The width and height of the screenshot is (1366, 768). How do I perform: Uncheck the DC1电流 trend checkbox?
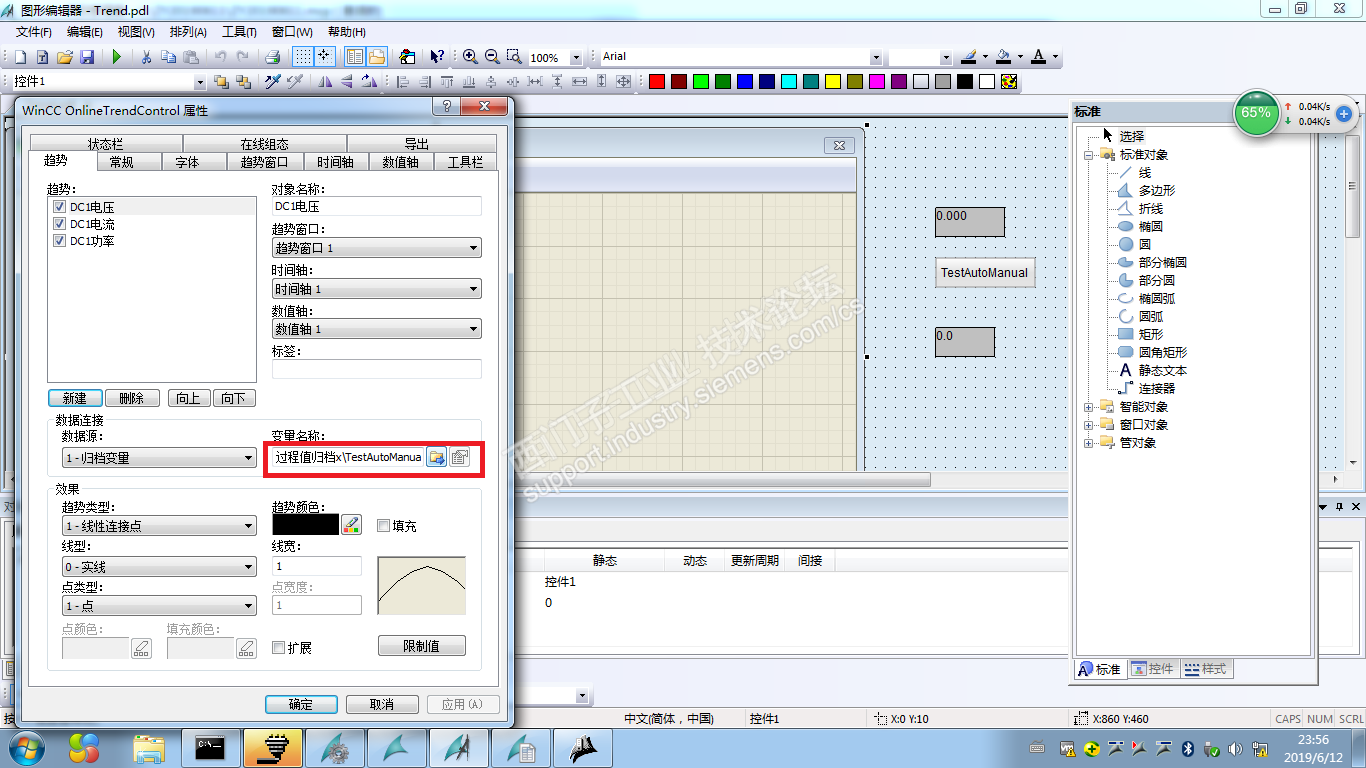pos(60,224)
